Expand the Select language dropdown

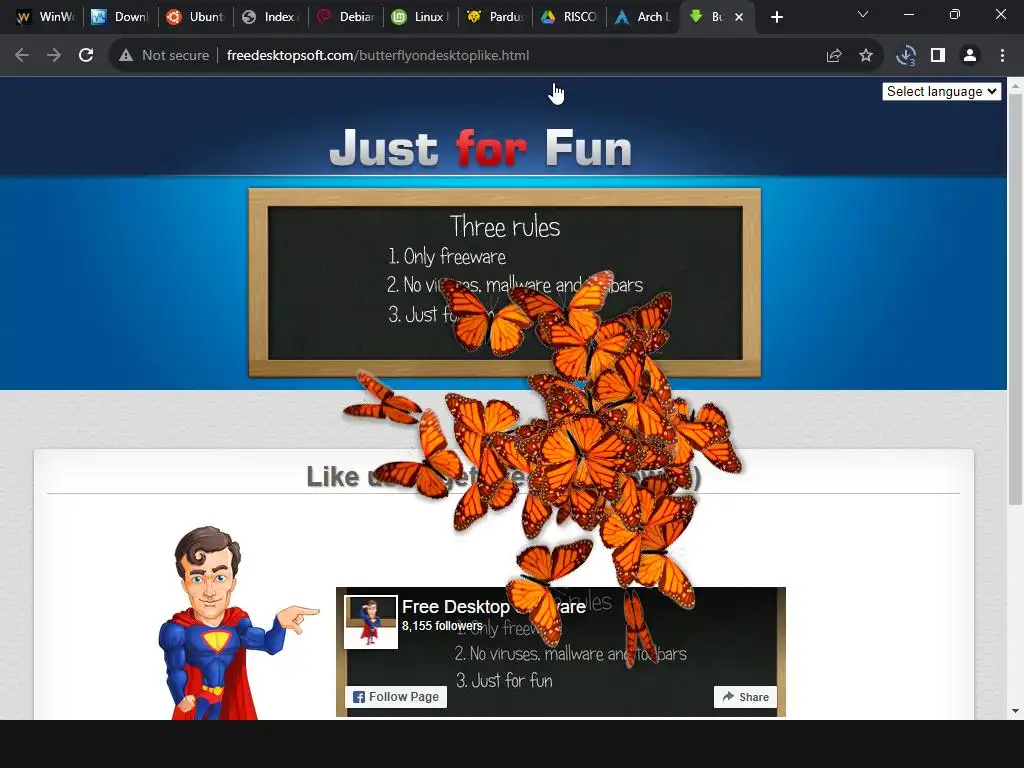942,91
